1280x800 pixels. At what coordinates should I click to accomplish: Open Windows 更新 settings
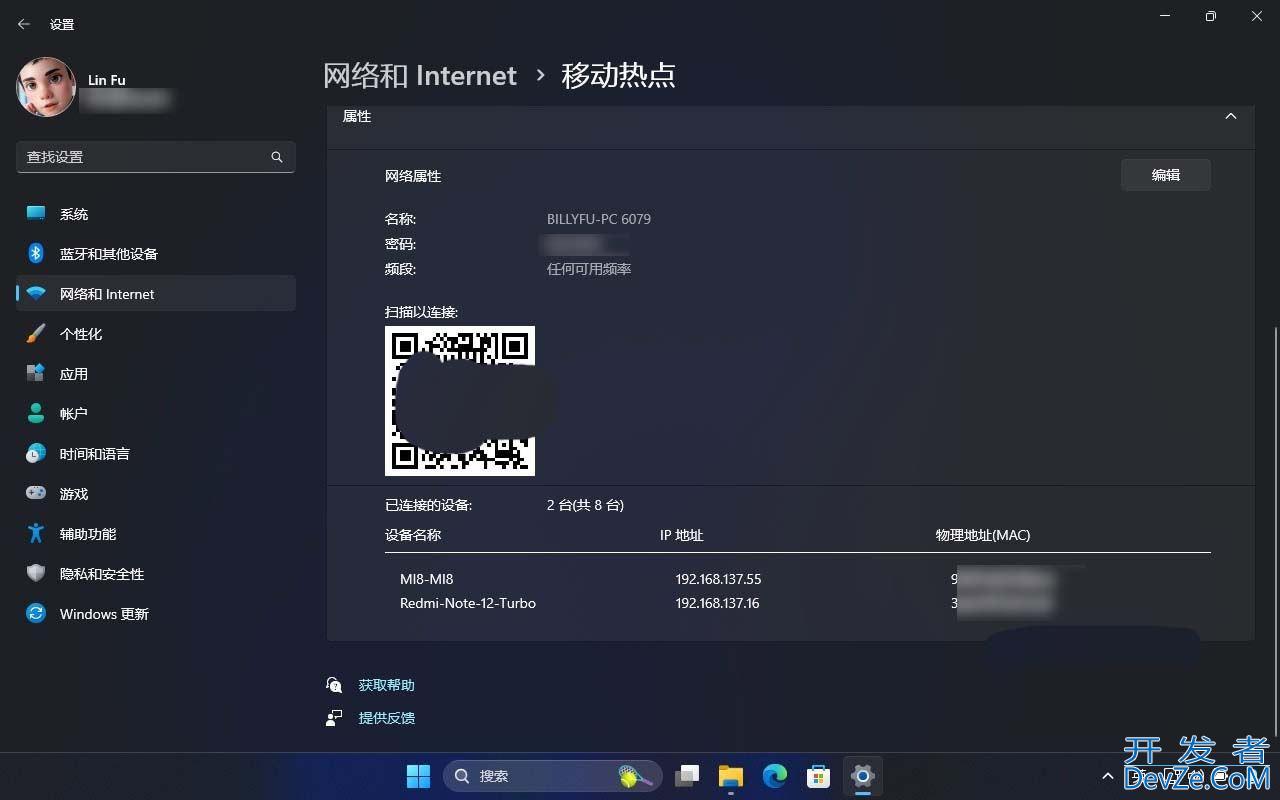(x=156, y=614)
